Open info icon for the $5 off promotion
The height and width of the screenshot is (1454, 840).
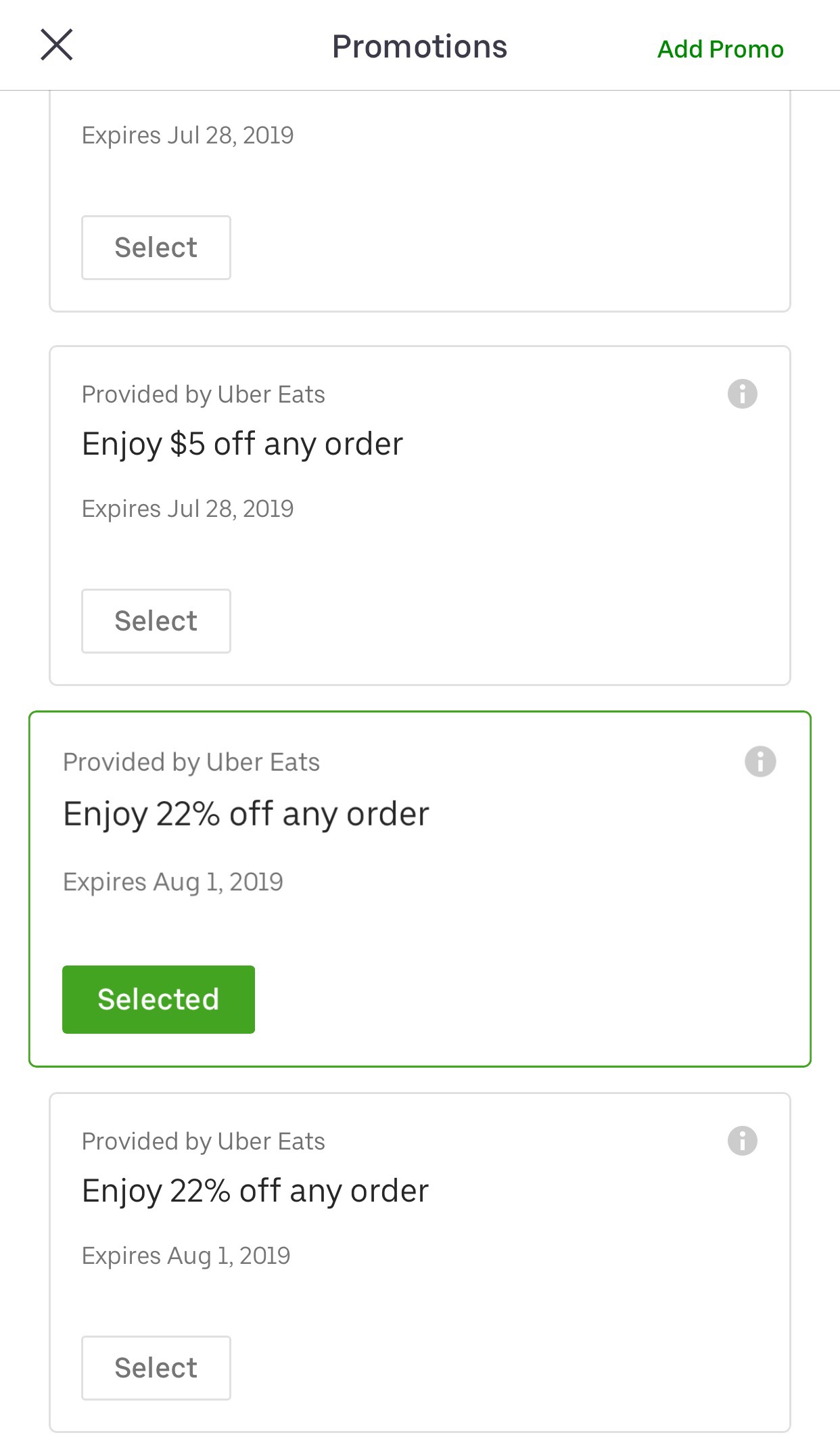coord(742,394)
